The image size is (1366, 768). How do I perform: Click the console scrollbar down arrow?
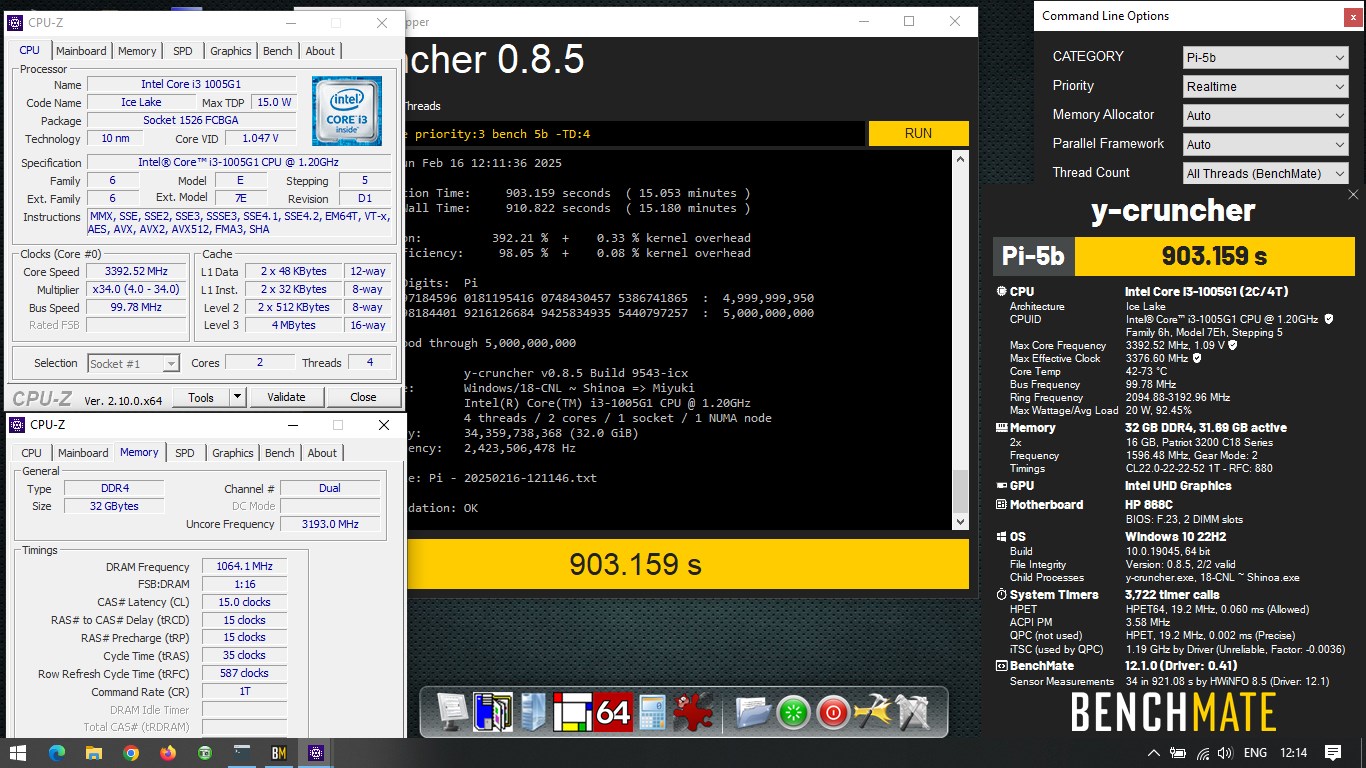click(x=961, y=521)
